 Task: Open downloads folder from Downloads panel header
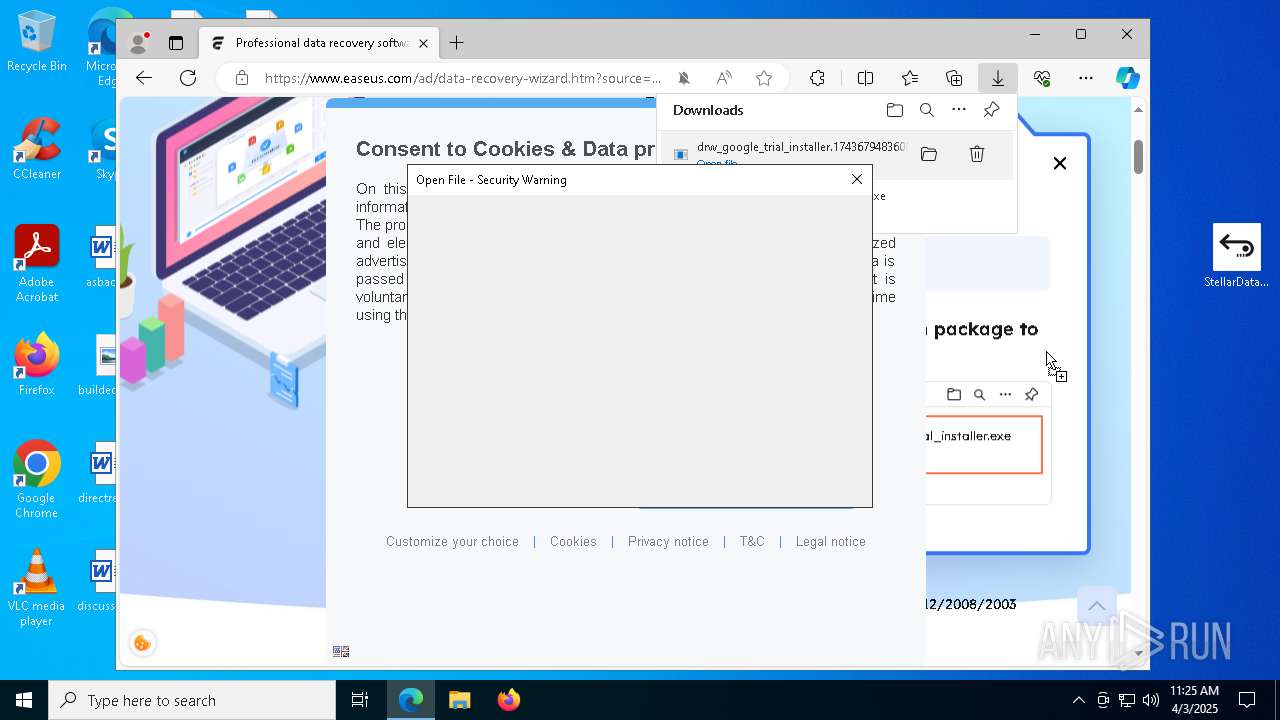pos(895,110)
